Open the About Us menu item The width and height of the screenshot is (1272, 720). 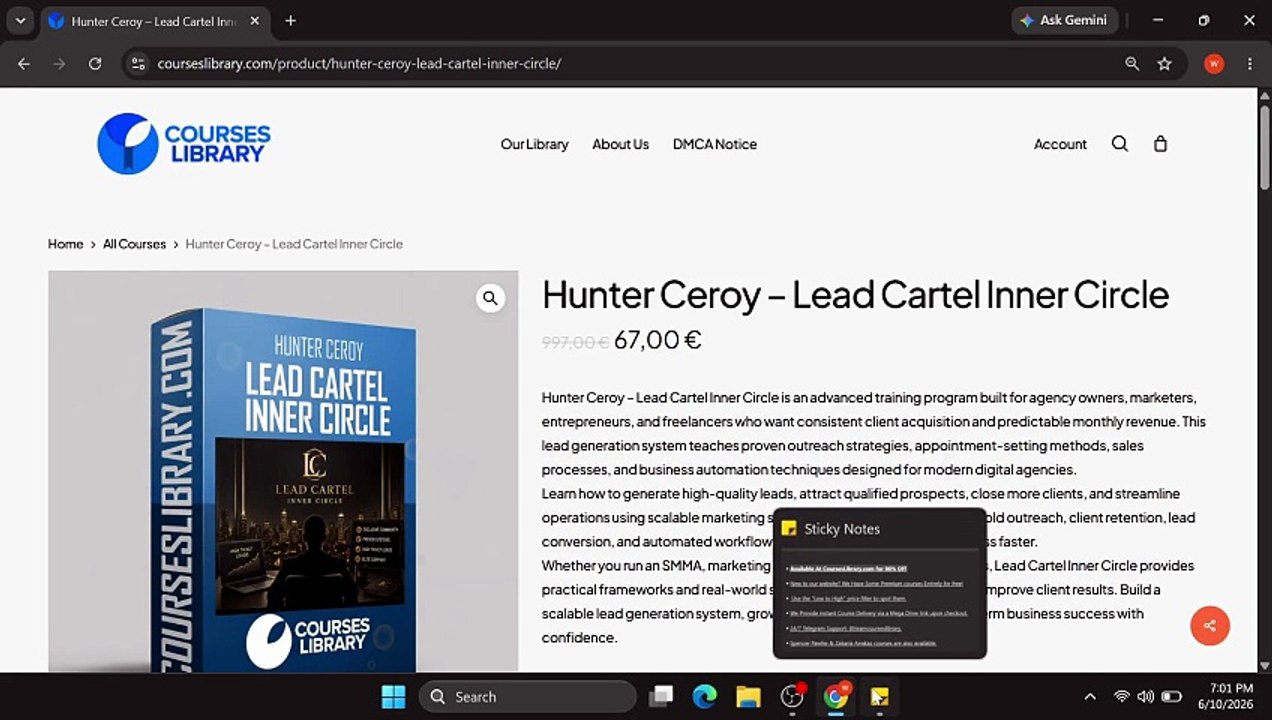point(620,144)
